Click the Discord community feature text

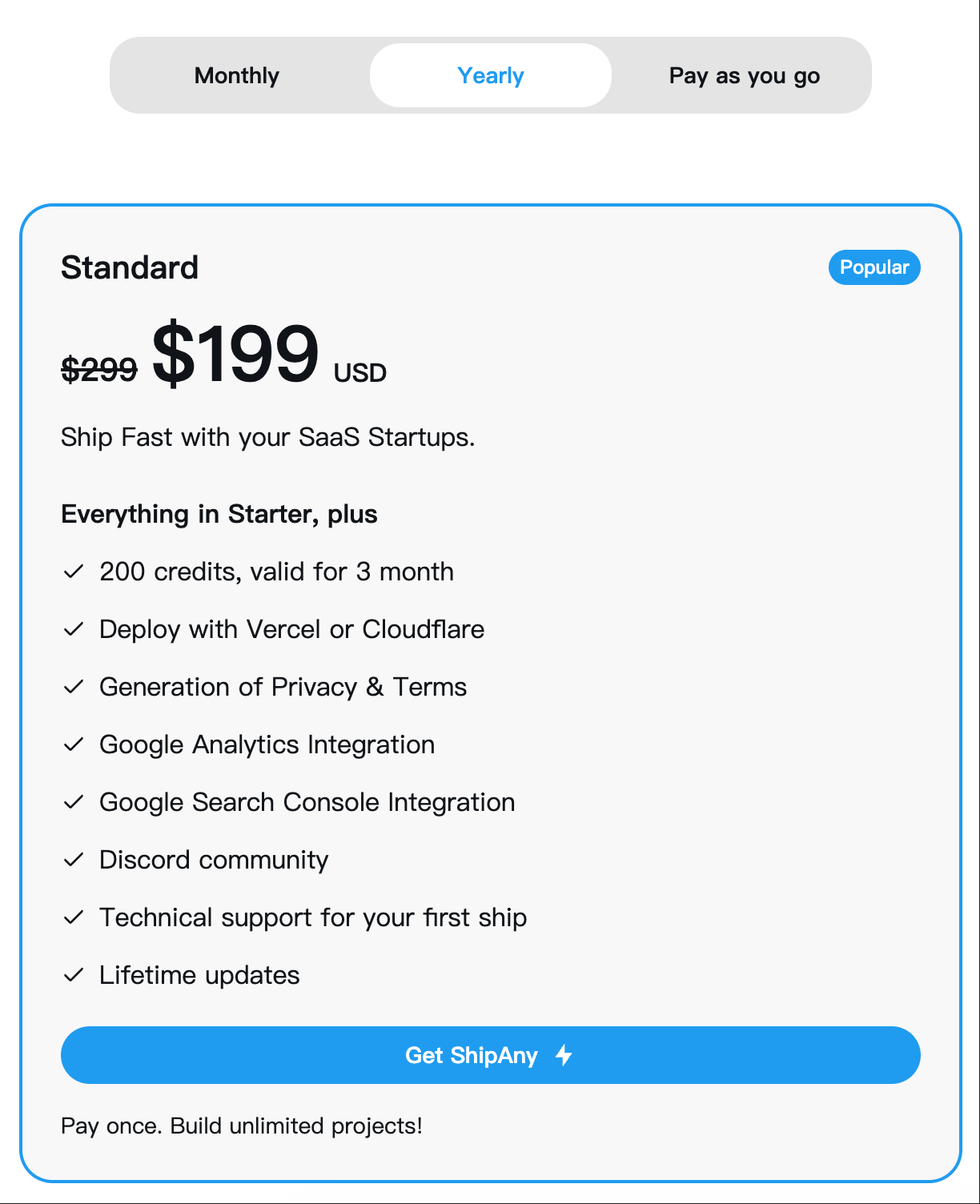click(214, 860)
